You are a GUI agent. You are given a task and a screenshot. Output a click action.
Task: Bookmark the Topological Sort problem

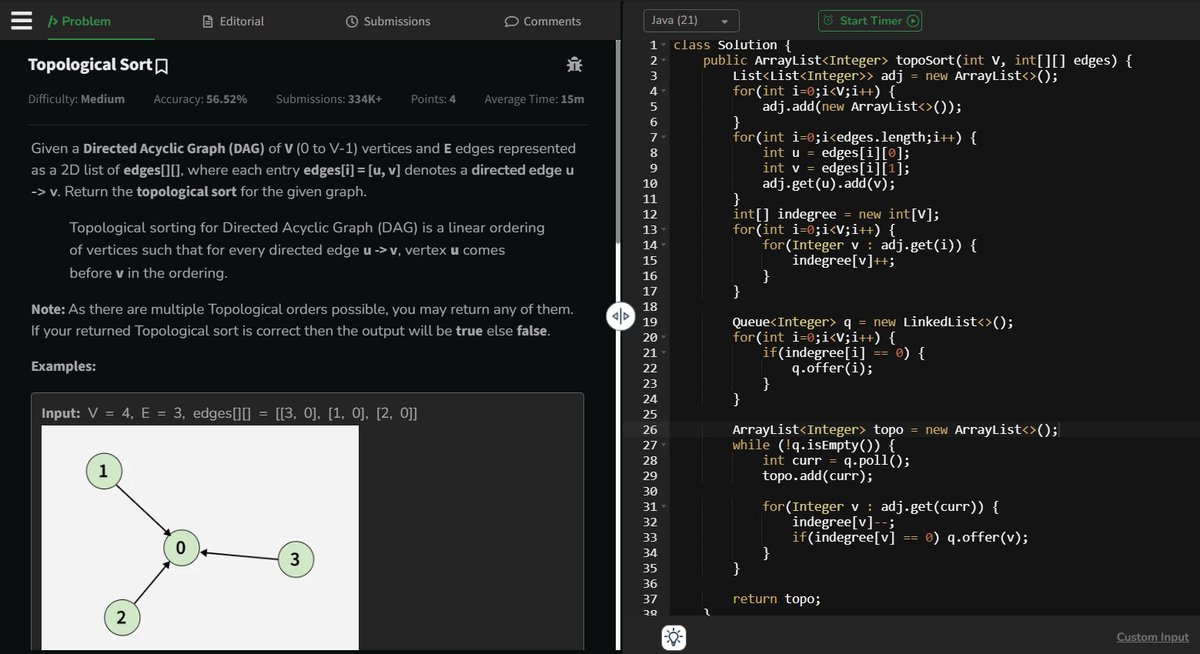point(162,66)
